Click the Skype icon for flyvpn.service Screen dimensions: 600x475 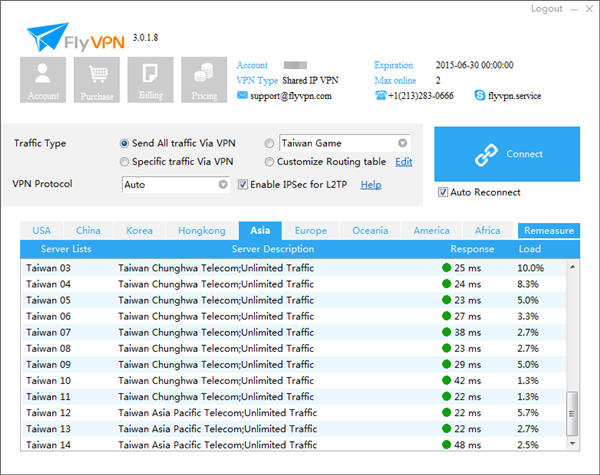pos(479,95)
